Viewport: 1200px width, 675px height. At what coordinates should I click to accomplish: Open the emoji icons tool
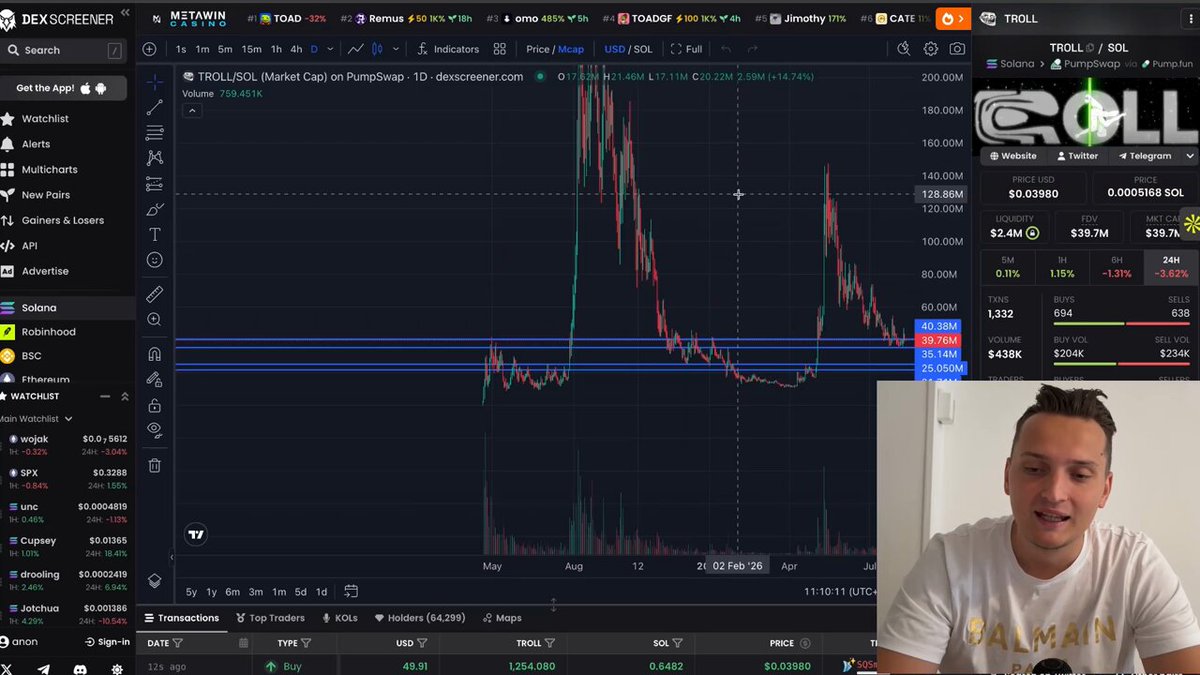point(154,260)
